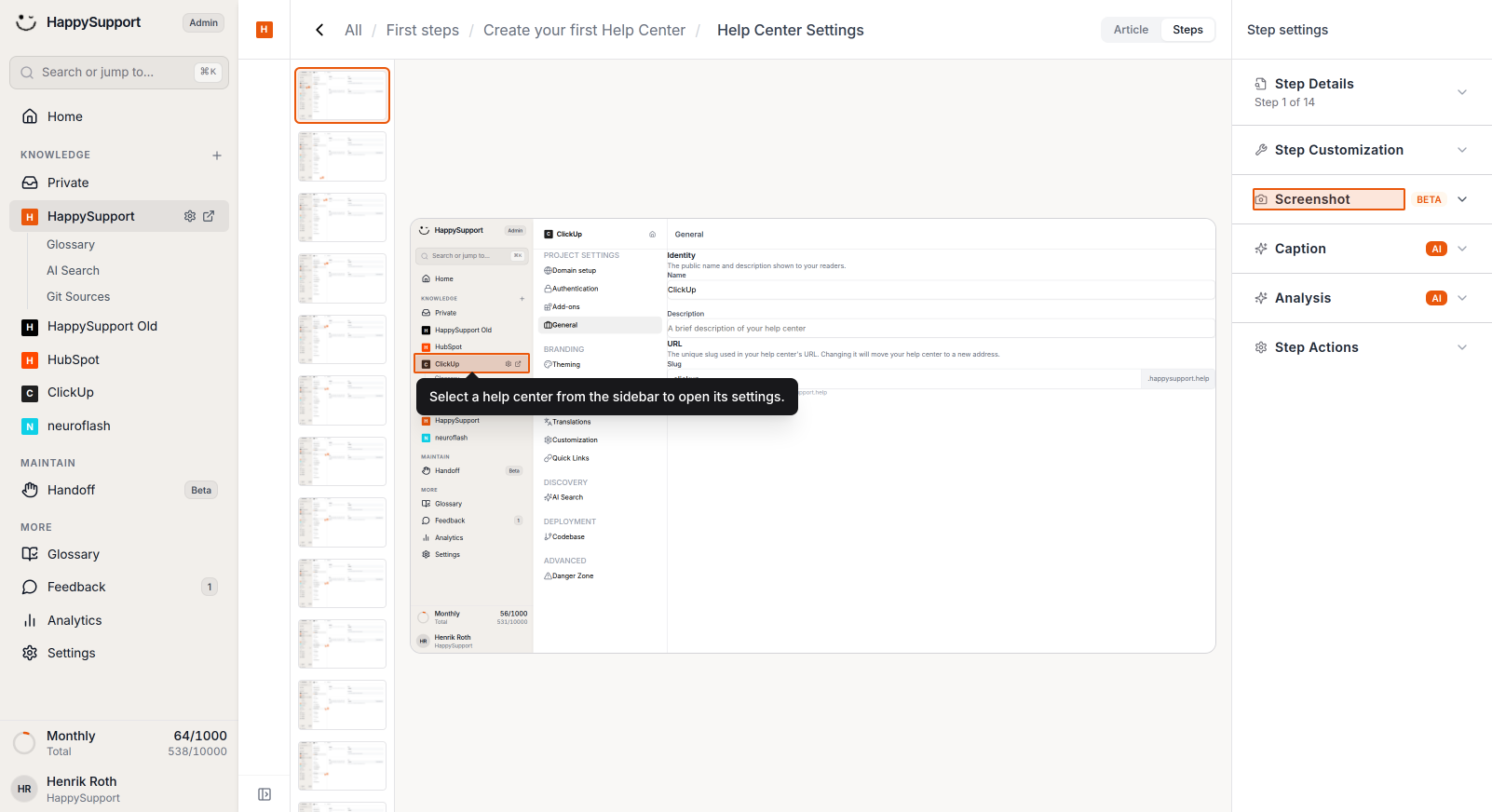Expand the Step Actions section

(x=1462, y=347)
